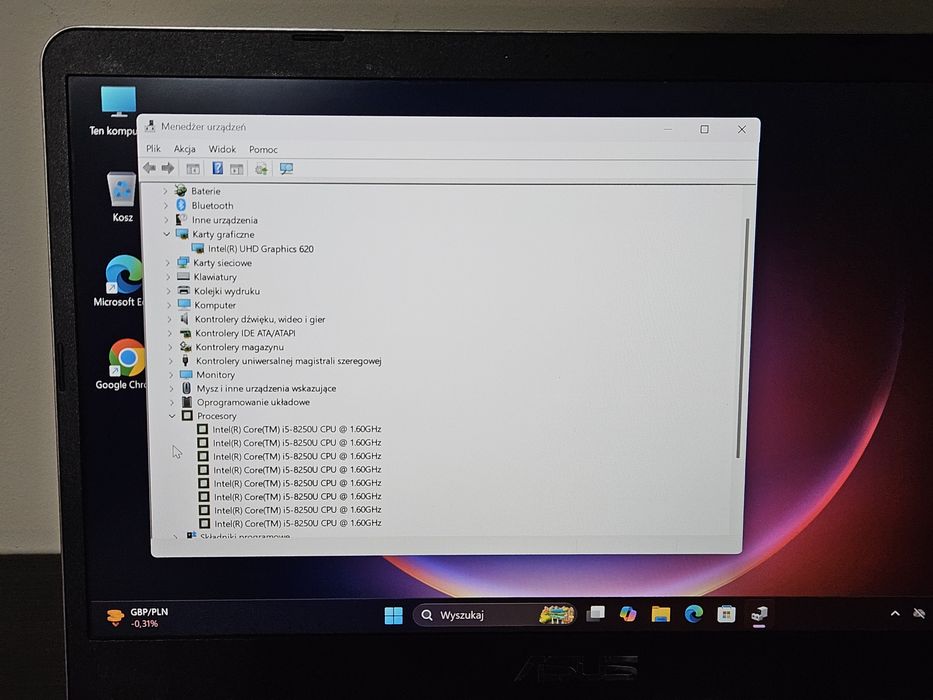
Task: Select Mysz i inne urządzenia wskazujące
Action: pos(266,388)
